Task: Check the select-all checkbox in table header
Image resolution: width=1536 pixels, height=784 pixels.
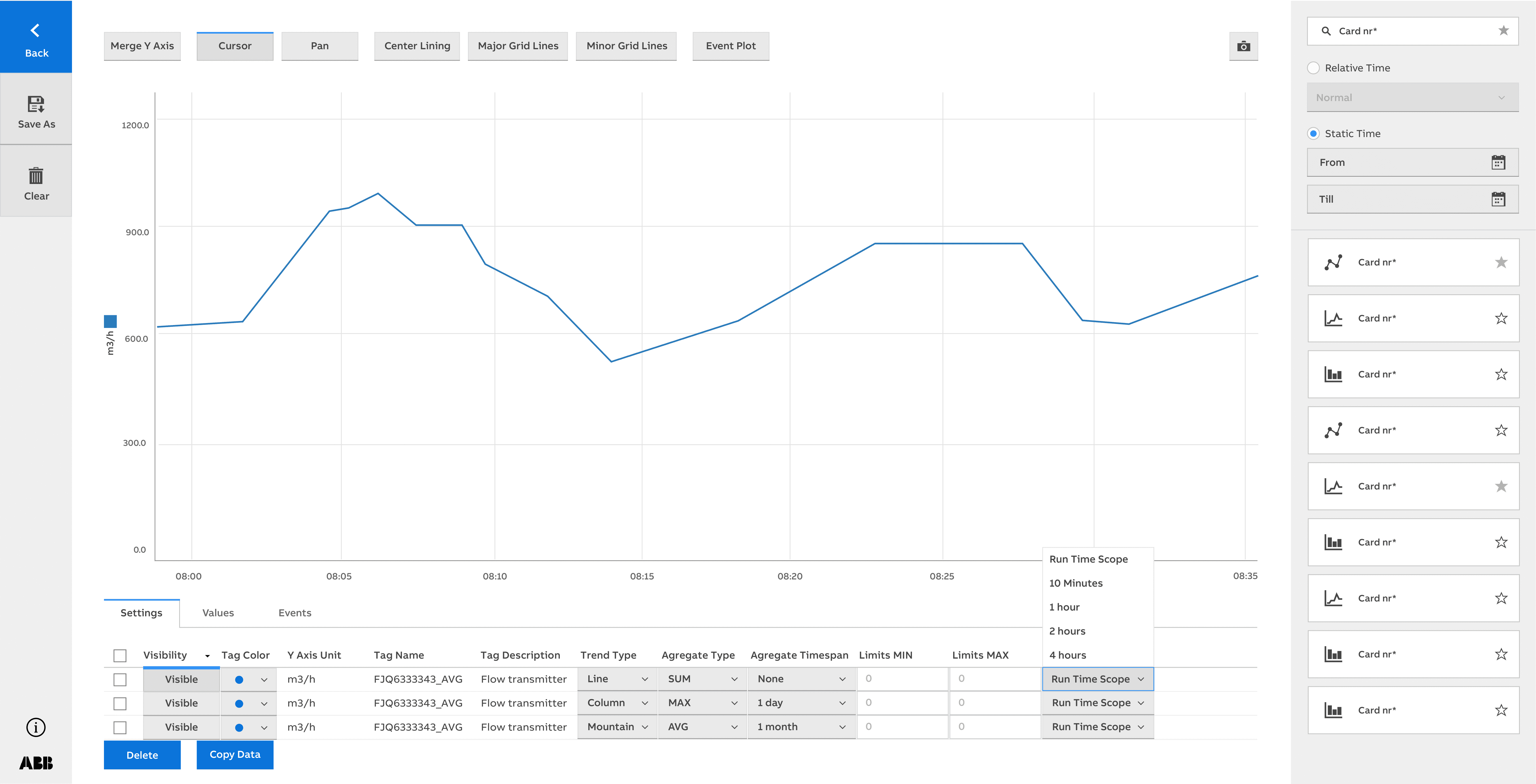Action: [x=120, y=656]
